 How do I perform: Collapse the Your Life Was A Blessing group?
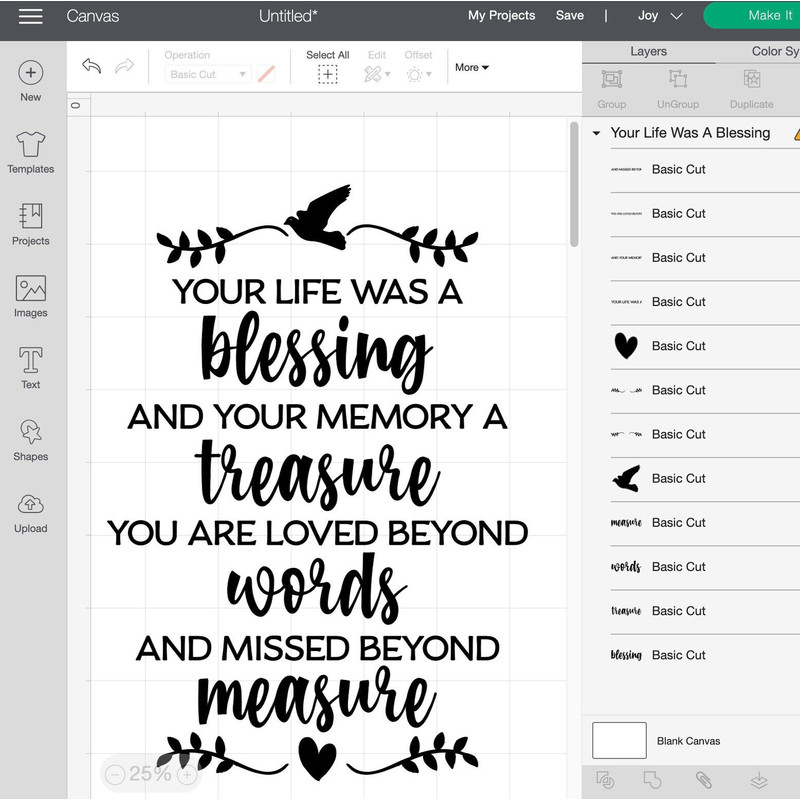click(596, 132)
